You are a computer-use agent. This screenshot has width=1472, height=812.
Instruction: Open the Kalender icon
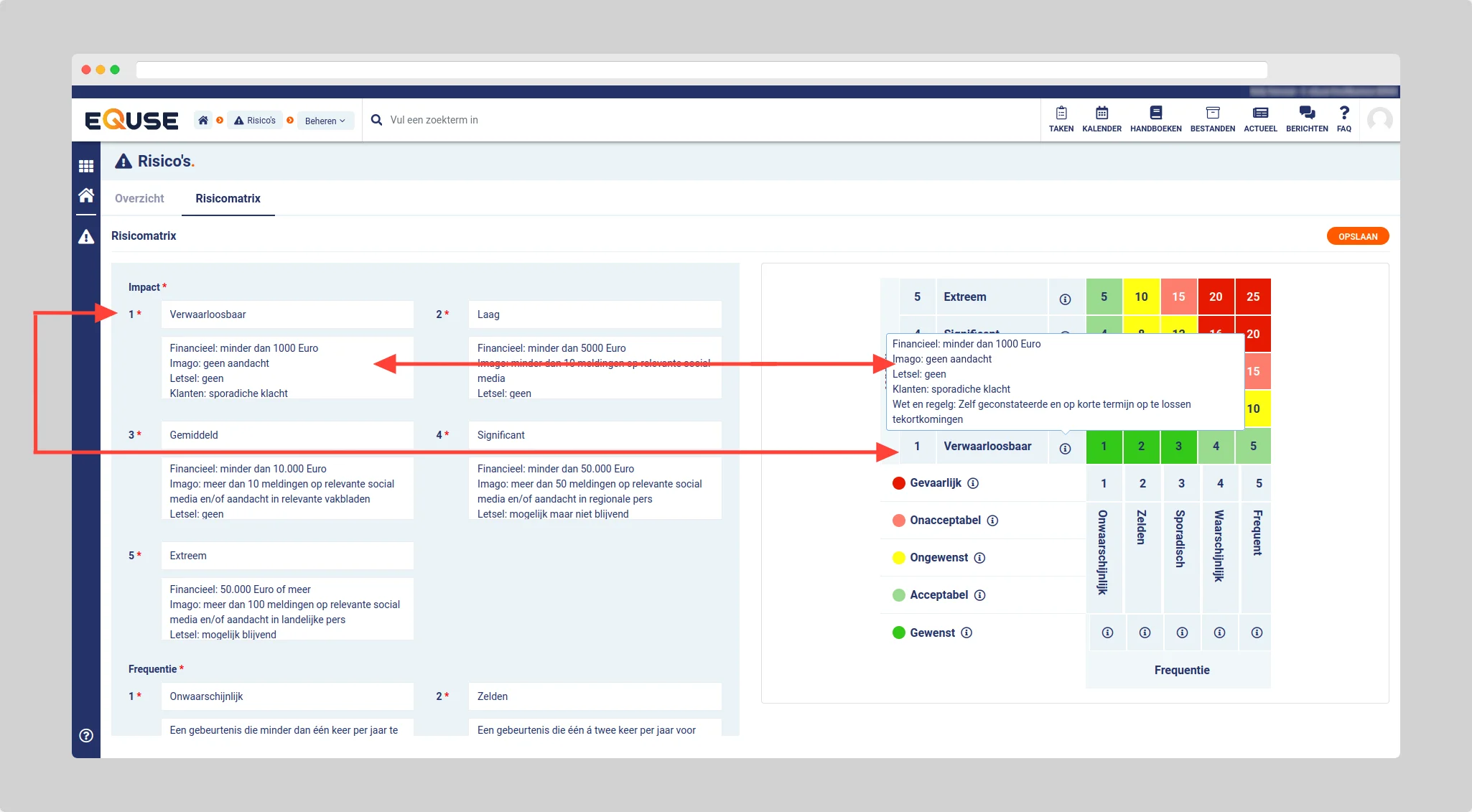point(1101,113)
